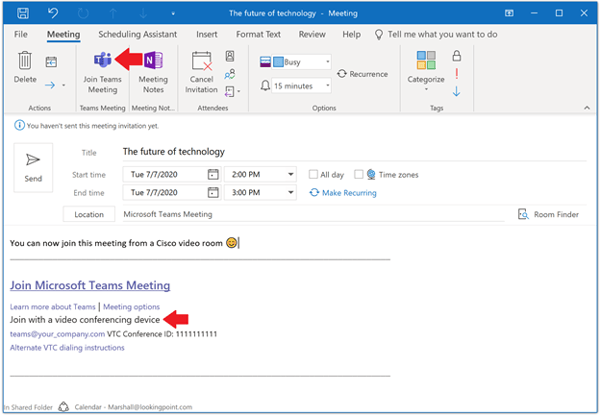Check the Time zones checkbox
The height and width of the screenshot is (415, 600).
point(359,174)
